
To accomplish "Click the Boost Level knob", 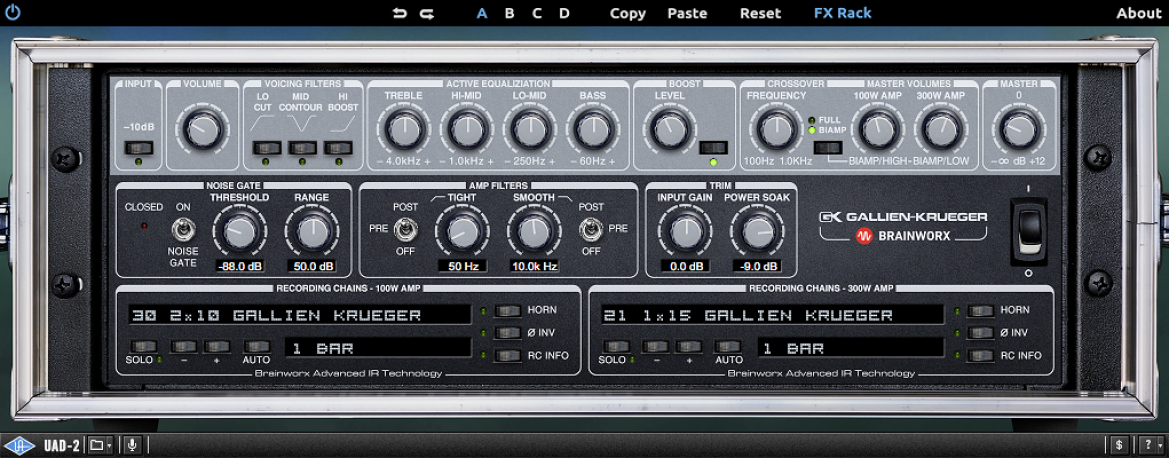I will coord(669,130).
